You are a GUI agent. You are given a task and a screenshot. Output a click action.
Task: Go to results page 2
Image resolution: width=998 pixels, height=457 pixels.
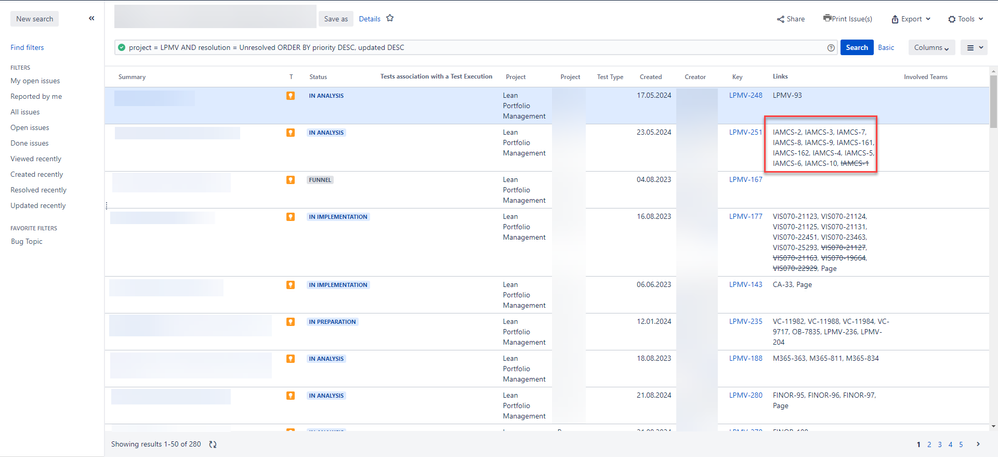pos(929,444)
